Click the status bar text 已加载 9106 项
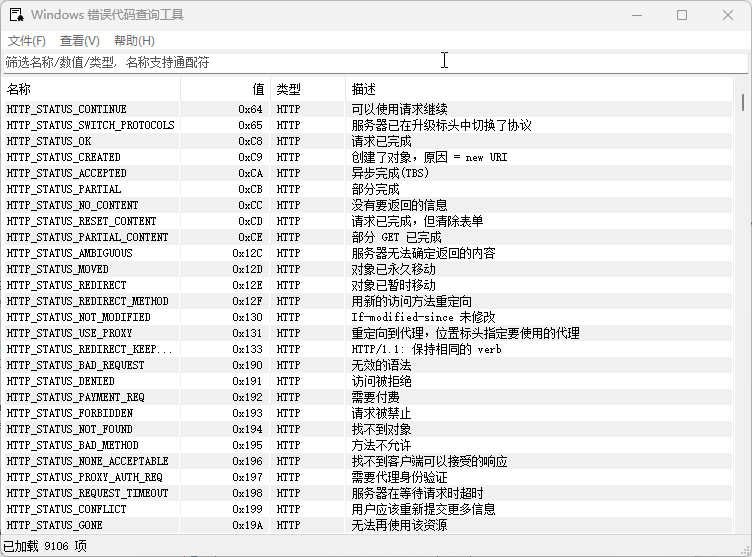Image resolution: width=752 pixels, height=557 pixels. (46, 546)
